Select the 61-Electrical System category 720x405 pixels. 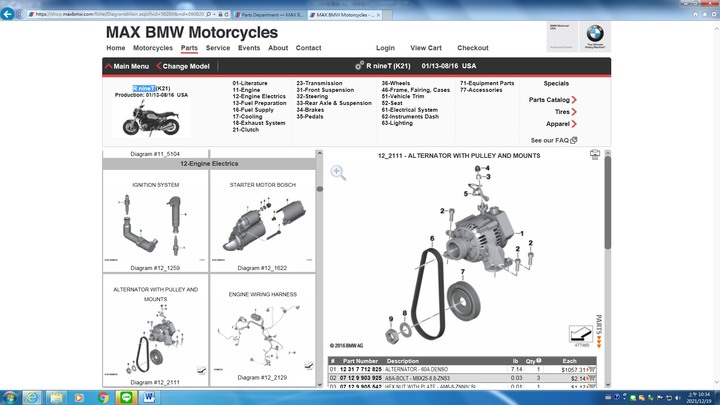(410, 110)
